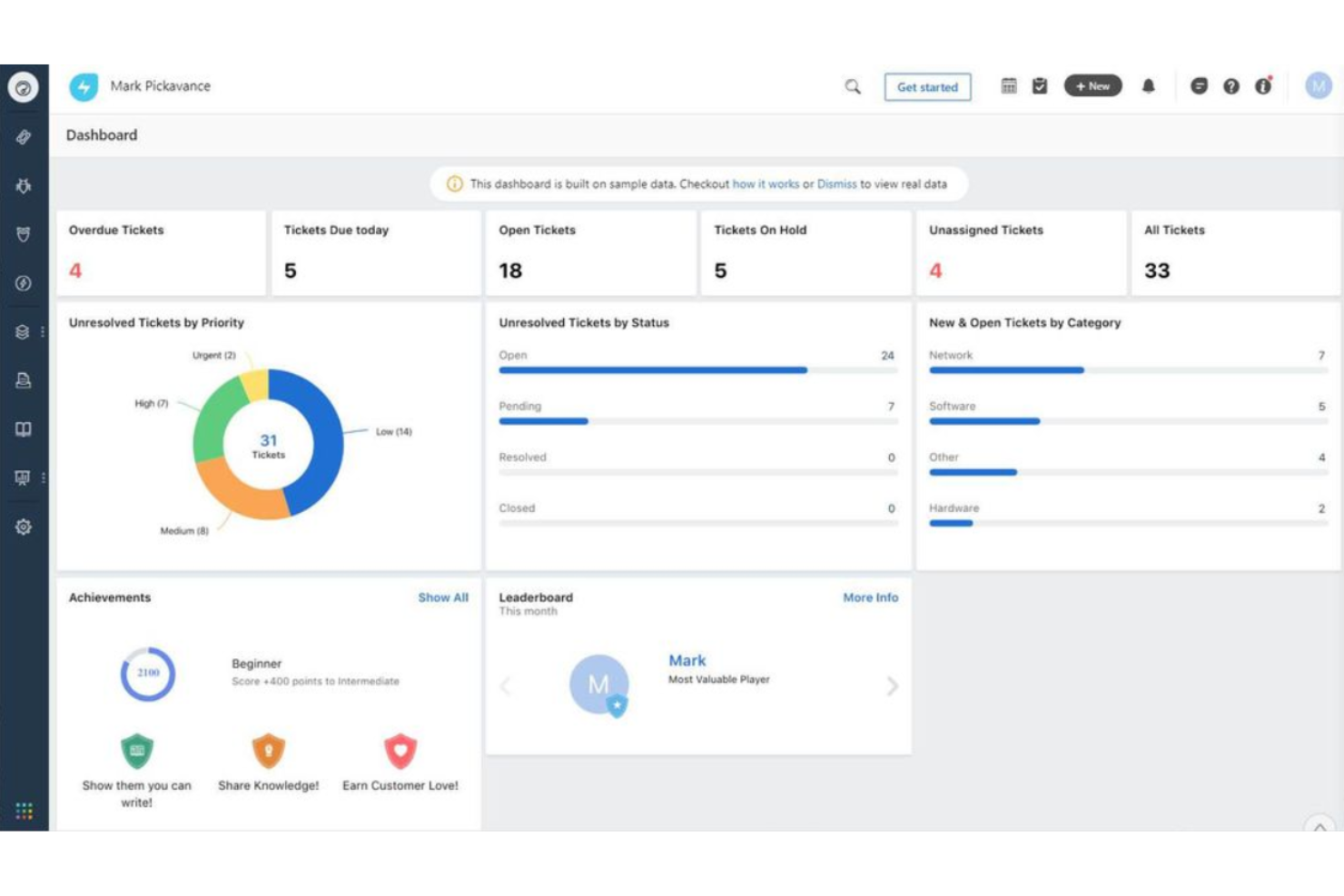Image resolution: width=1344 pixels, height=896 pixels.
Task: Open the Admin settings gear in the sidebar
Action: click(x=25, y=527)
